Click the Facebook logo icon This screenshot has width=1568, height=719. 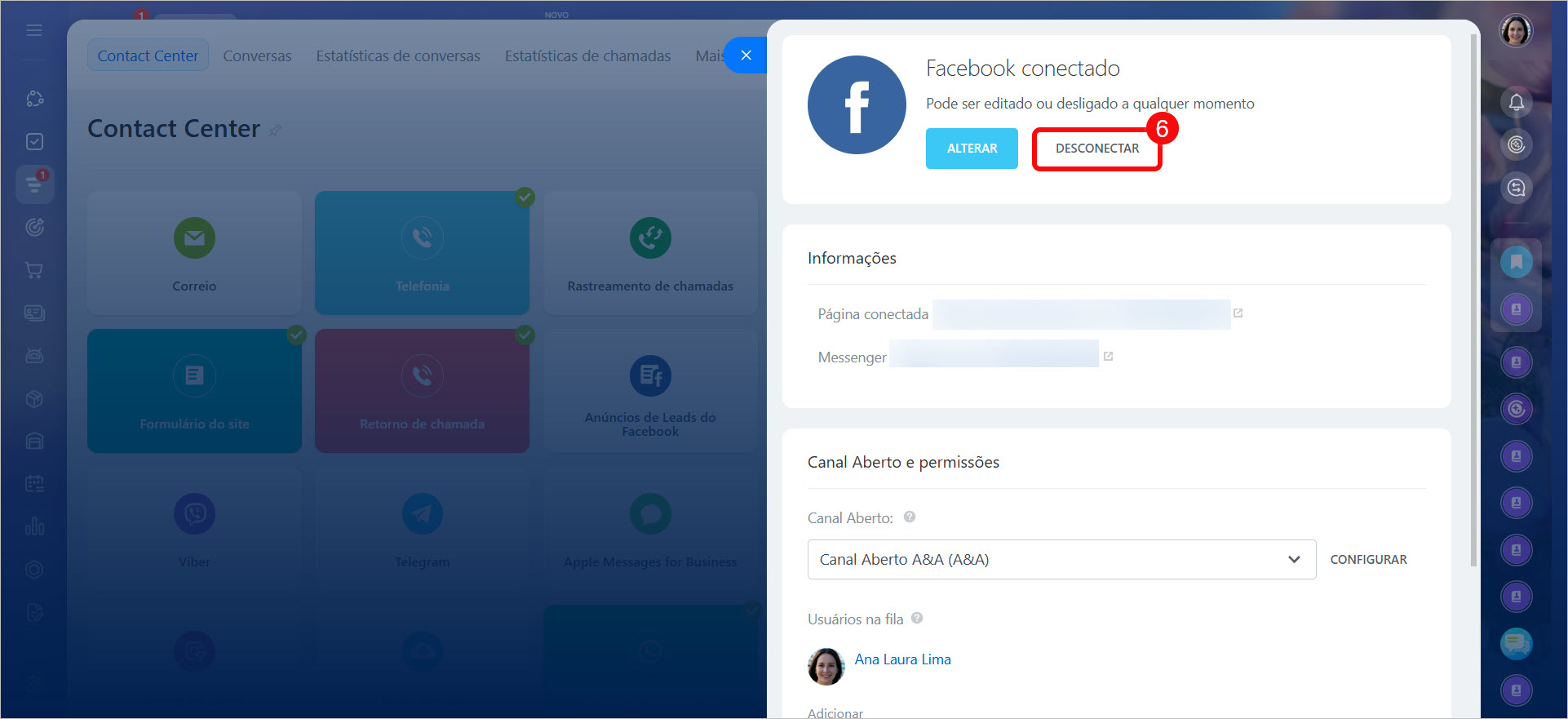(857, 104)
